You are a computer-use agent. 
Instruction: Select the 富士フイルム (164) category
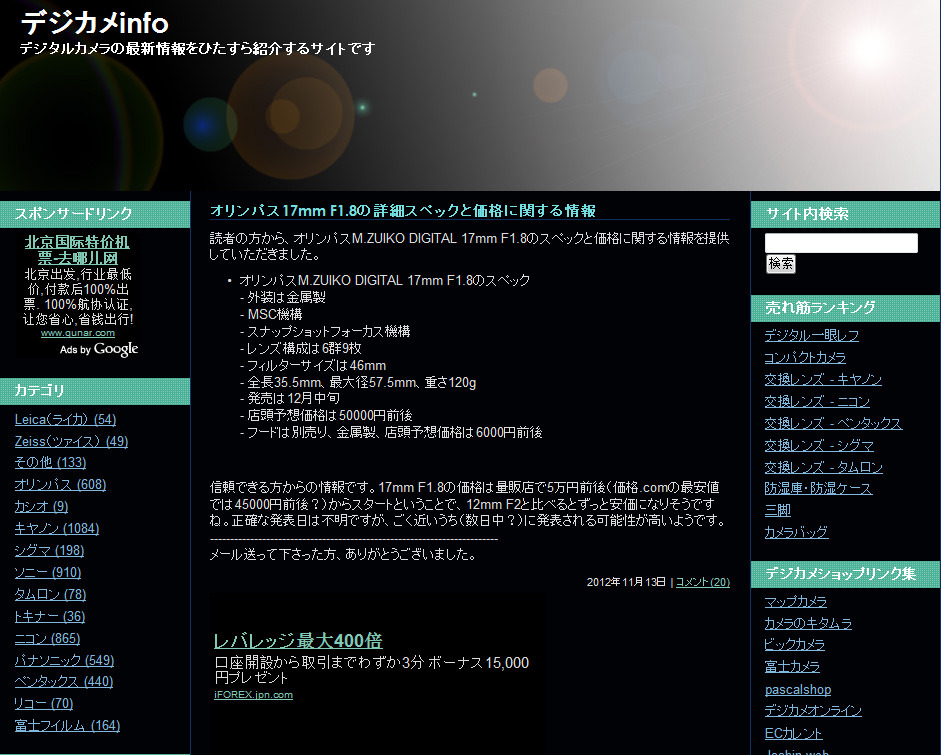(67, 726)
